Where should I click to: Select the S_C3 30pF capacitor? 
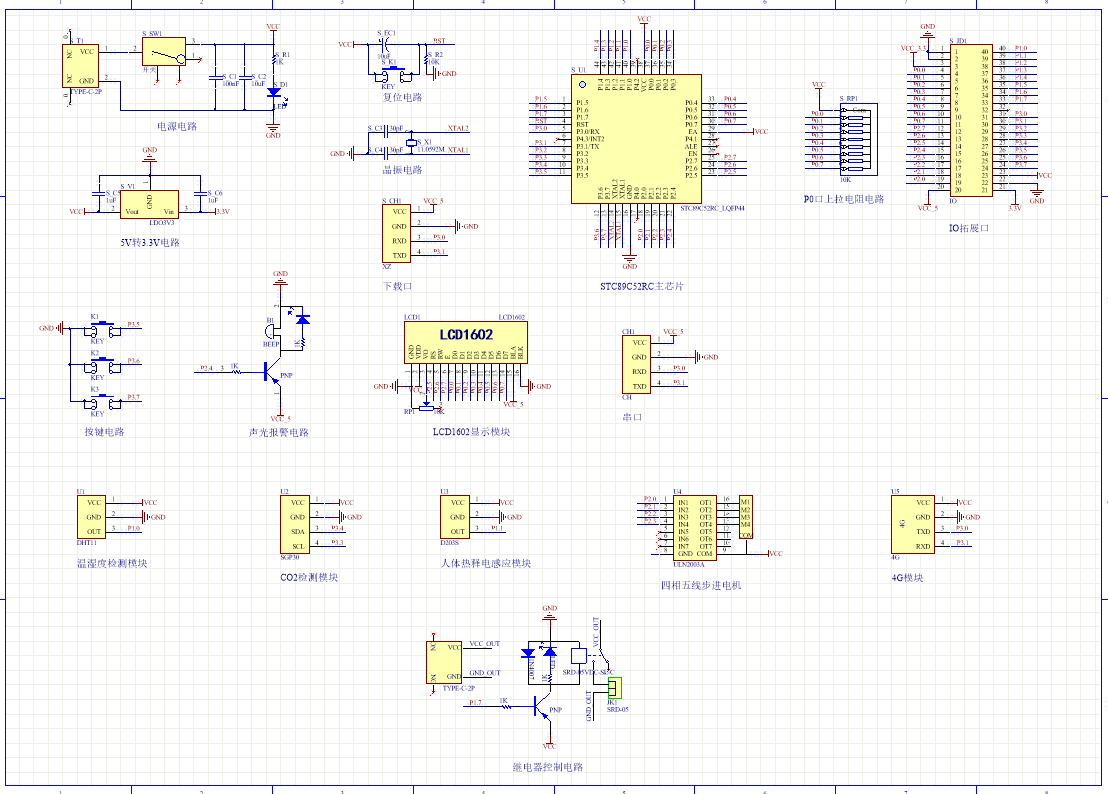click(386, 129)
